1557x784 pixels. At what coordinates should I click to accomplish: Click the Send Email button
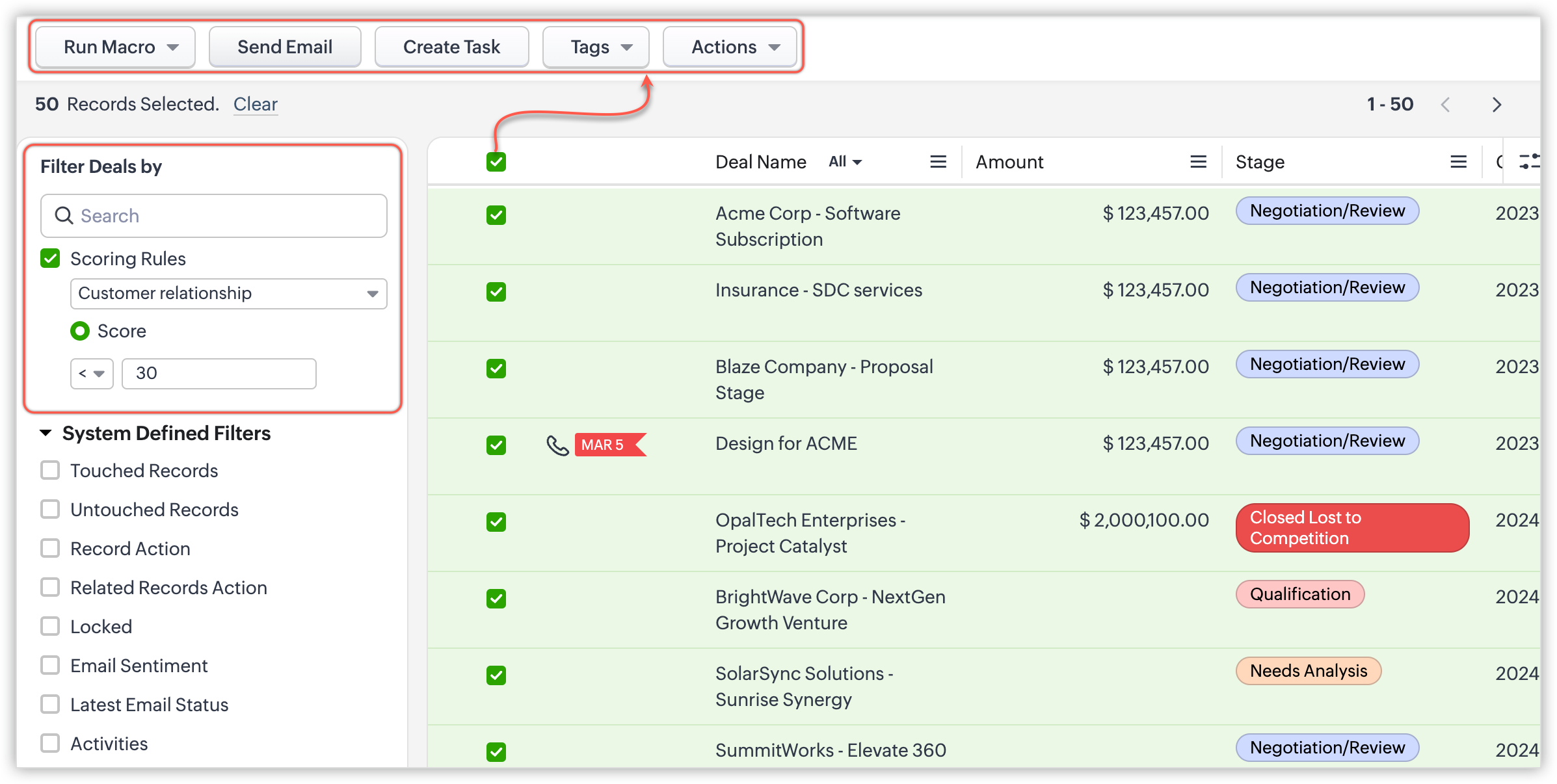coord(285,47)
